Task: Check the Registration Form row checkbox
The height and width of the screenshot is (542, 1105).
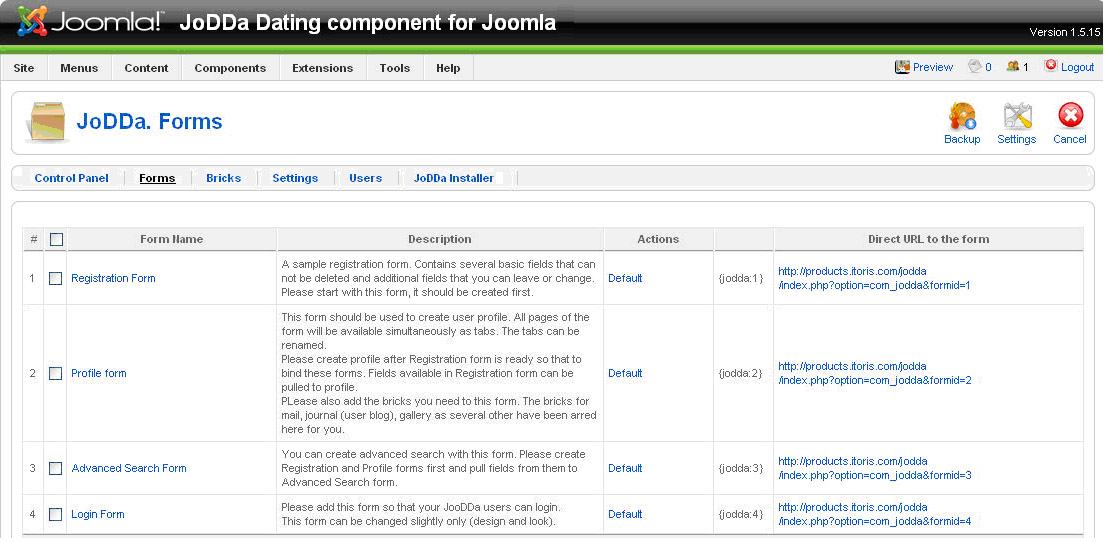Action: [x=56, y=278]
